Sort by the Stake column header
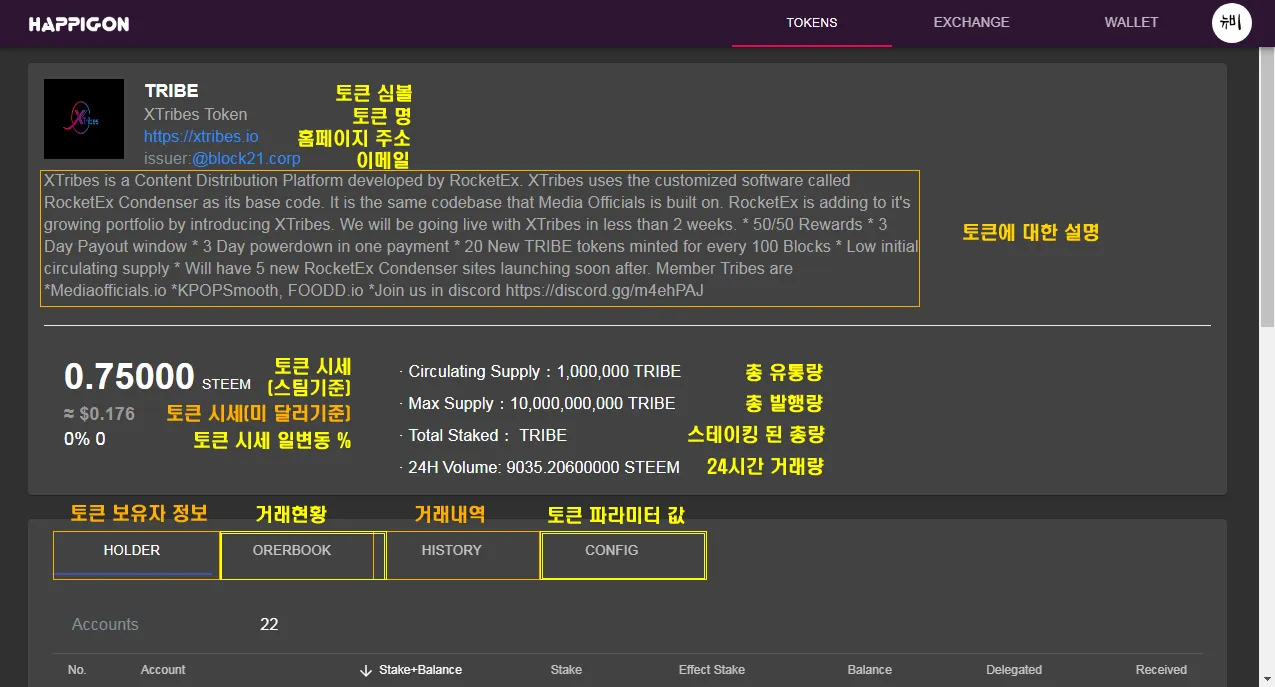The image size is (1275, 687). click(566, 670)
